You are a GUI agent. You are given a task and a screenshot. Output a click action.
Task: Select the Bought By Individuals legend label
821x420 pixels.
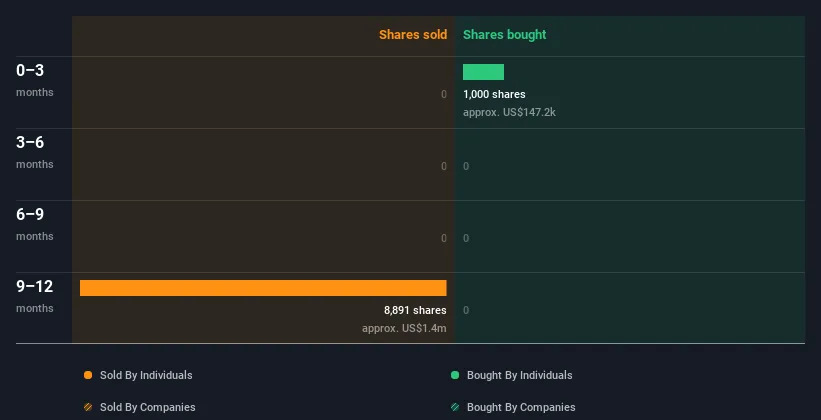[x=519, y=375]
